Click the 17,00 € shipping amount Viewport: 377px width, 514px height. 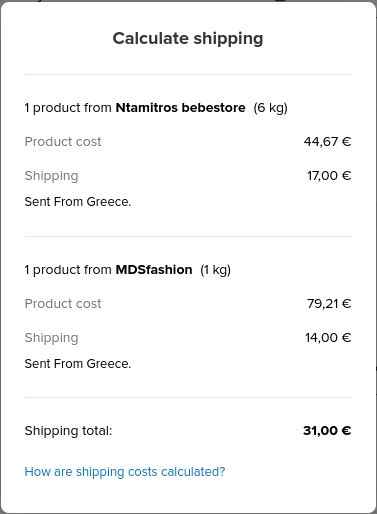[x=329, y=176]
